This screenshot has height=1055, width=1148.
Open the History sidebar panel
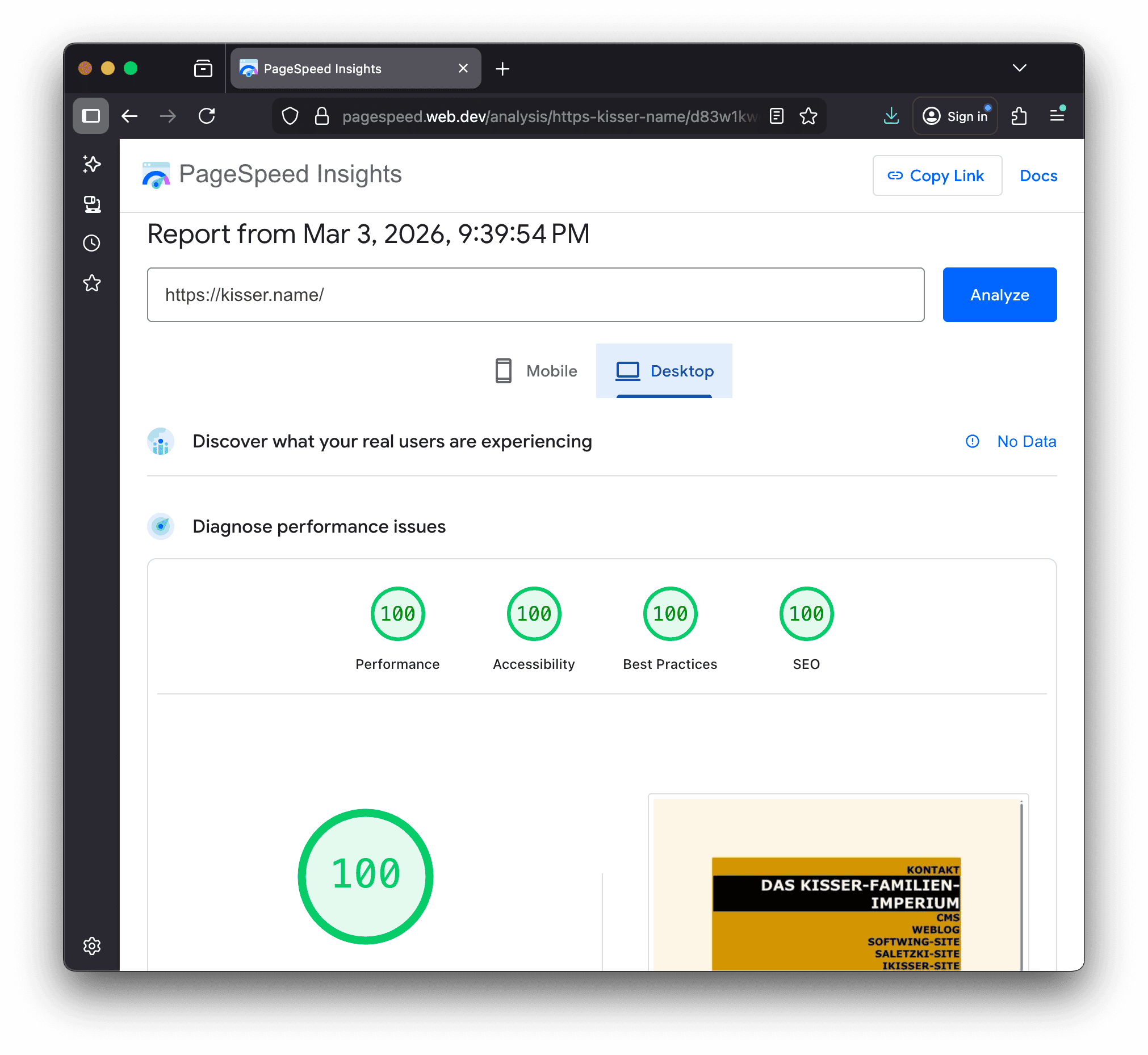(91, 243)
